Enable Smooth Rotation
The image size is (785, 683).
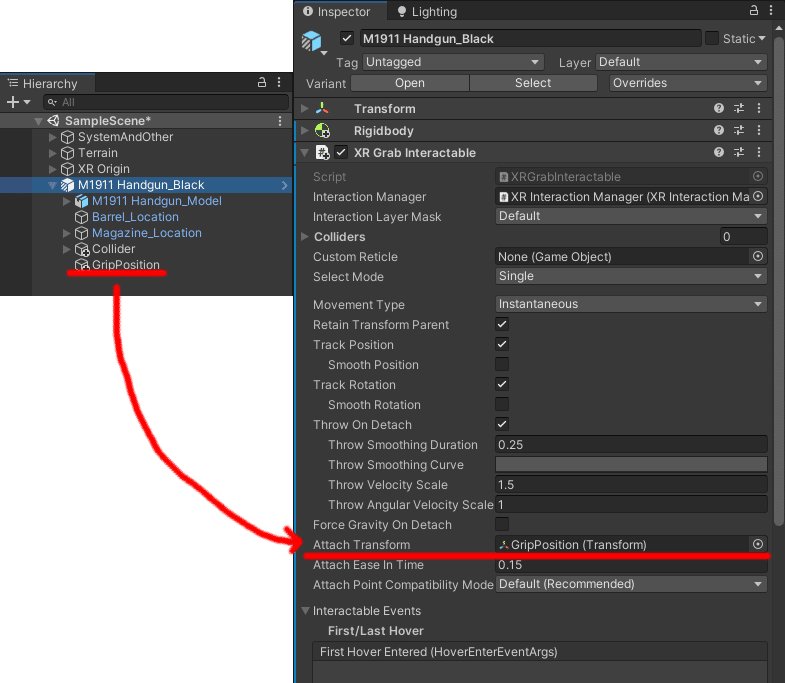(502, 404)
